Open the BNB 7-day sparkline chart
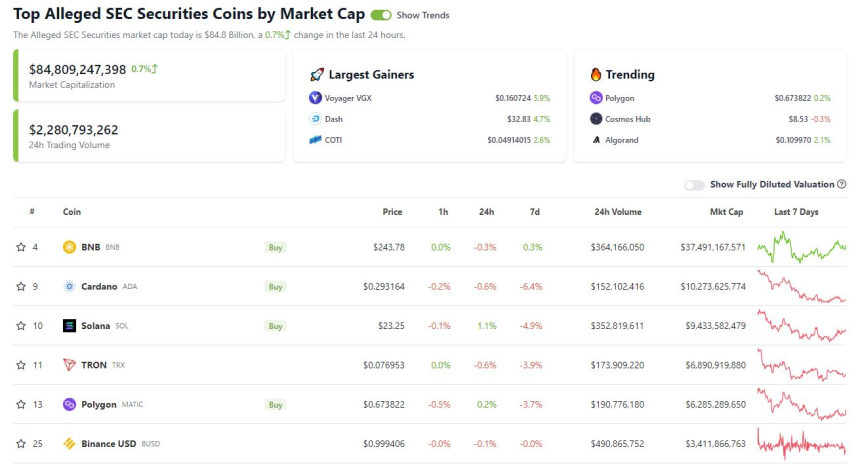Viewport: 860px width, 464px height. click(x=801, y=246)
